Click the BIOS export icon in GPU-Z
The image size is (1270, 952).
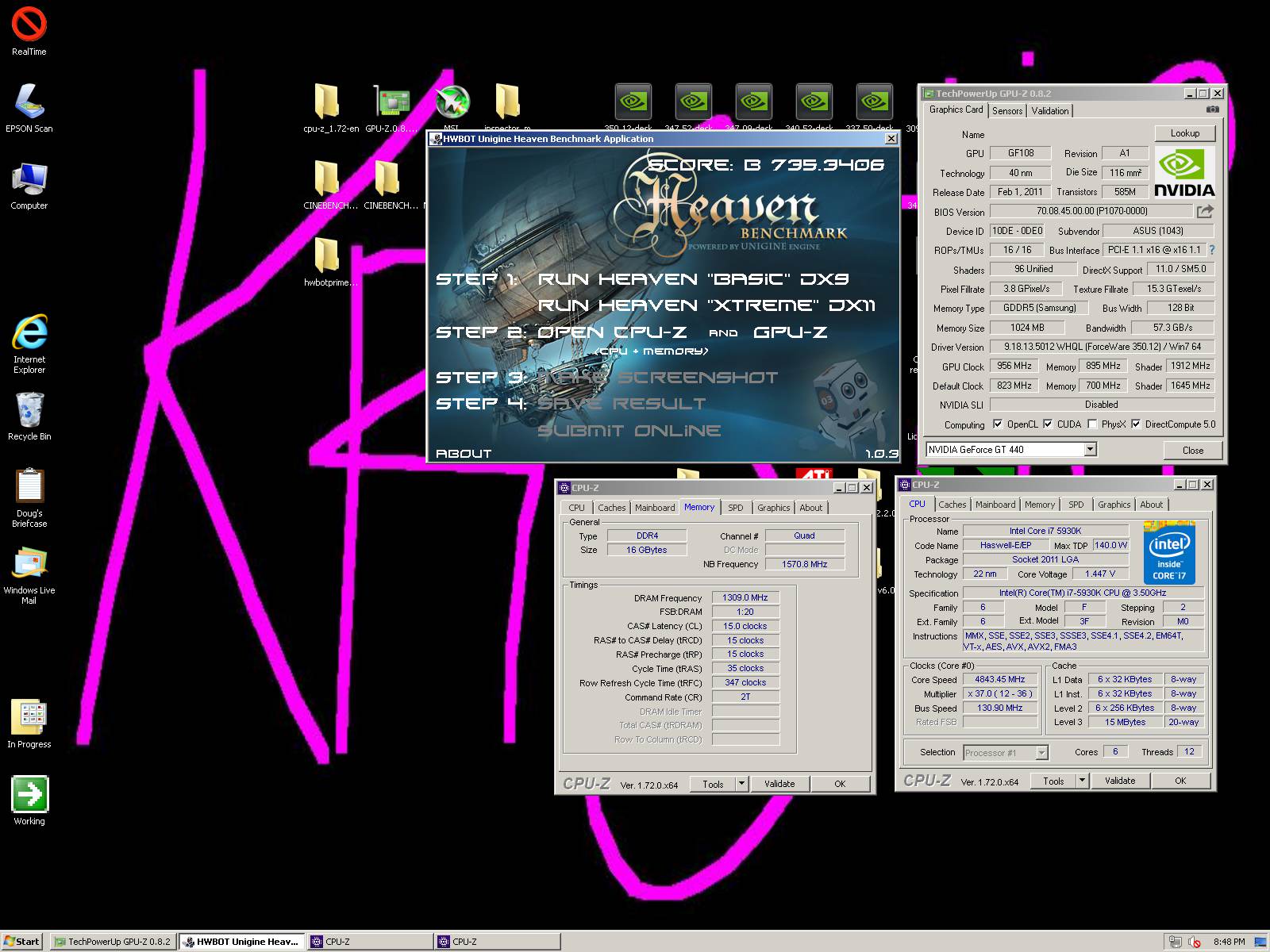1205,211
